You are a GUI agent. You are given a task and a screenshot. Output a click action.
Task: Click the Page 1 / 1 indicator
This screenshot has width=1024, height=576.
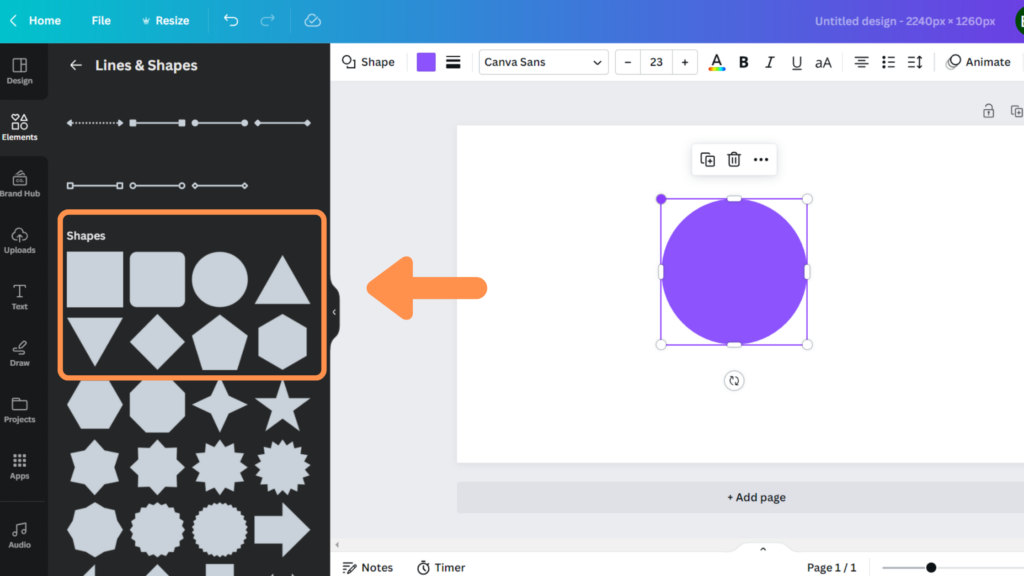[831, 568]
